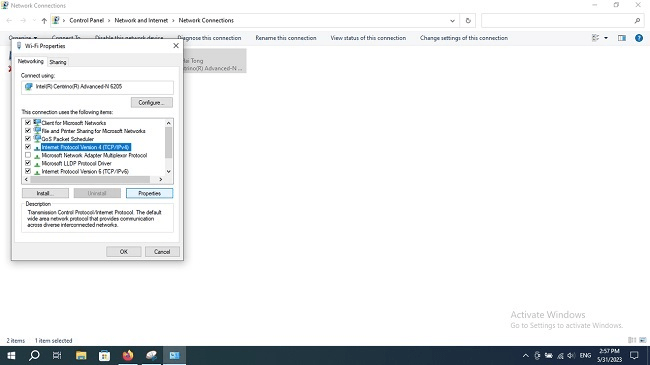Show the preview pane
Image resolution: width=650 pixels, height=365 pixels.
[x=622, y=38]
